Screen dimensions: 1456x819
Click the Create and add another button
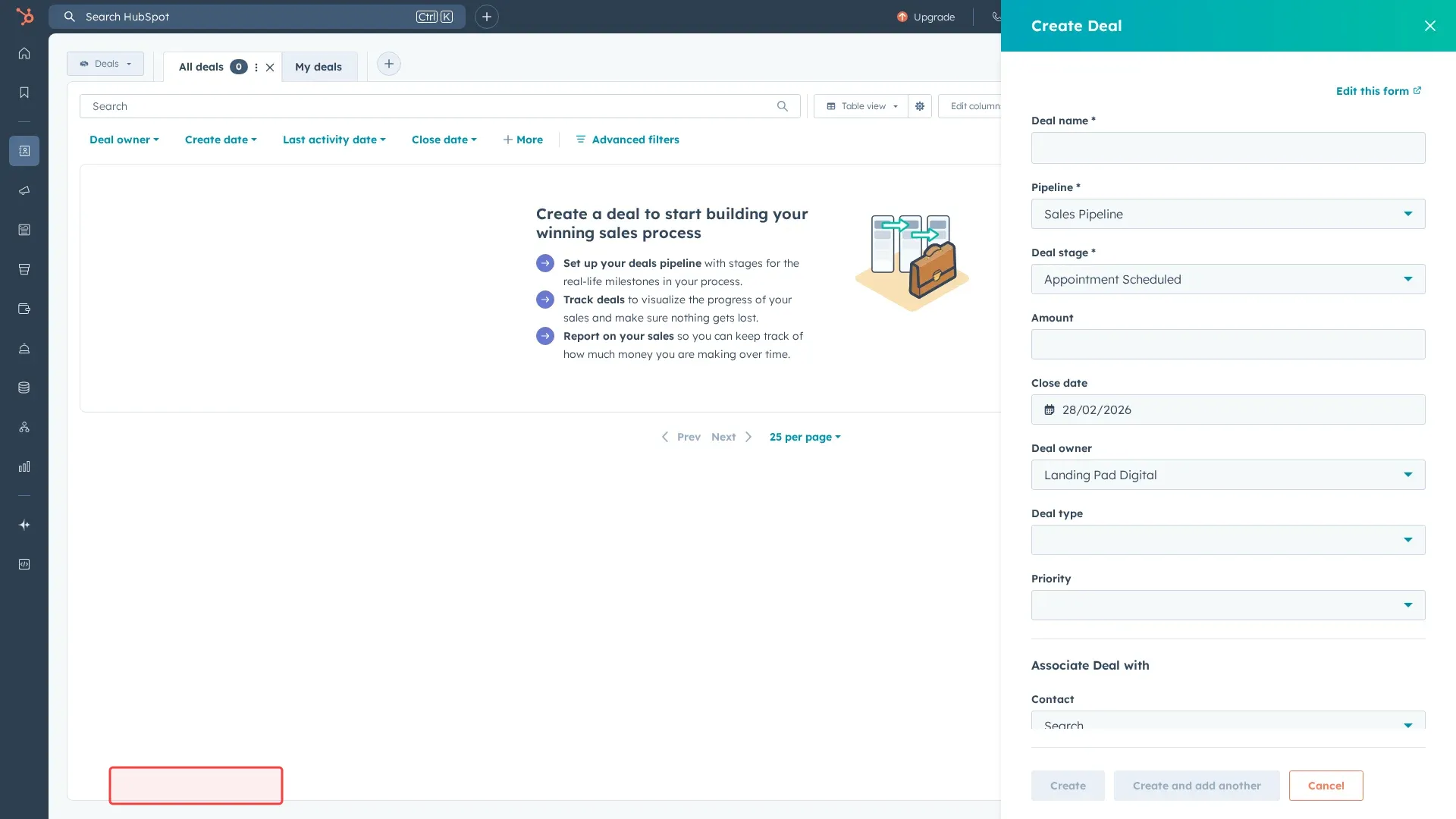(x=1196, y=786)
